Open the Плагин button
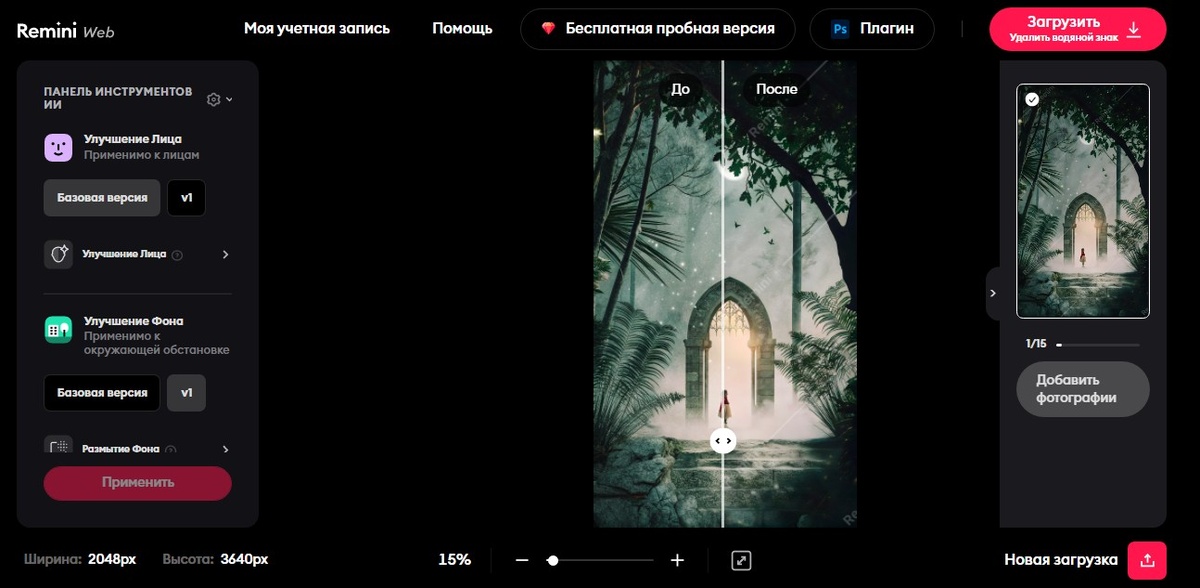 (872, 29)
